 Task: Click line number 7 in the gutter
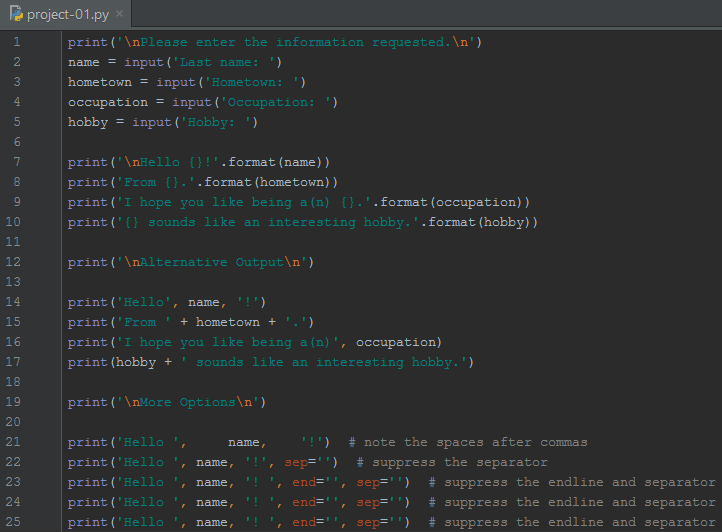[x=17, y=162]
